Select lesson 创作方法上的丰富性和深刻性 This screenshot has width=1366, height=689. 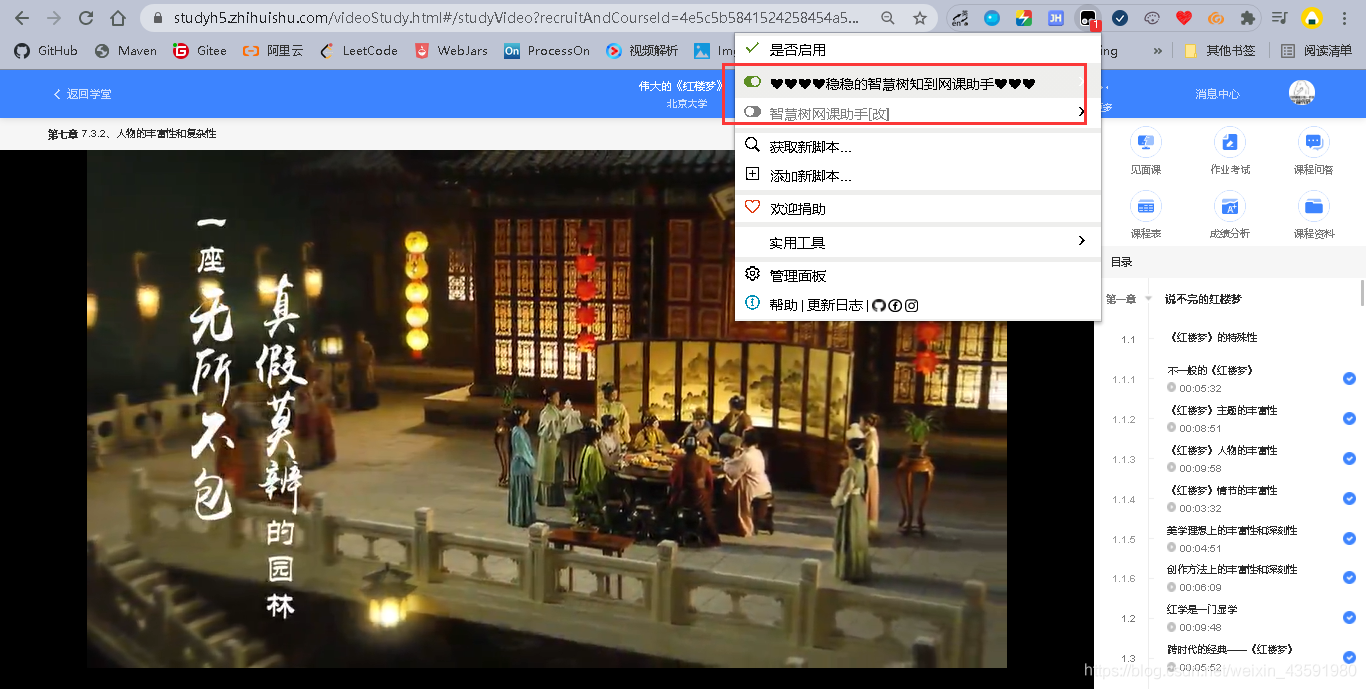[x=1232, y=569]
